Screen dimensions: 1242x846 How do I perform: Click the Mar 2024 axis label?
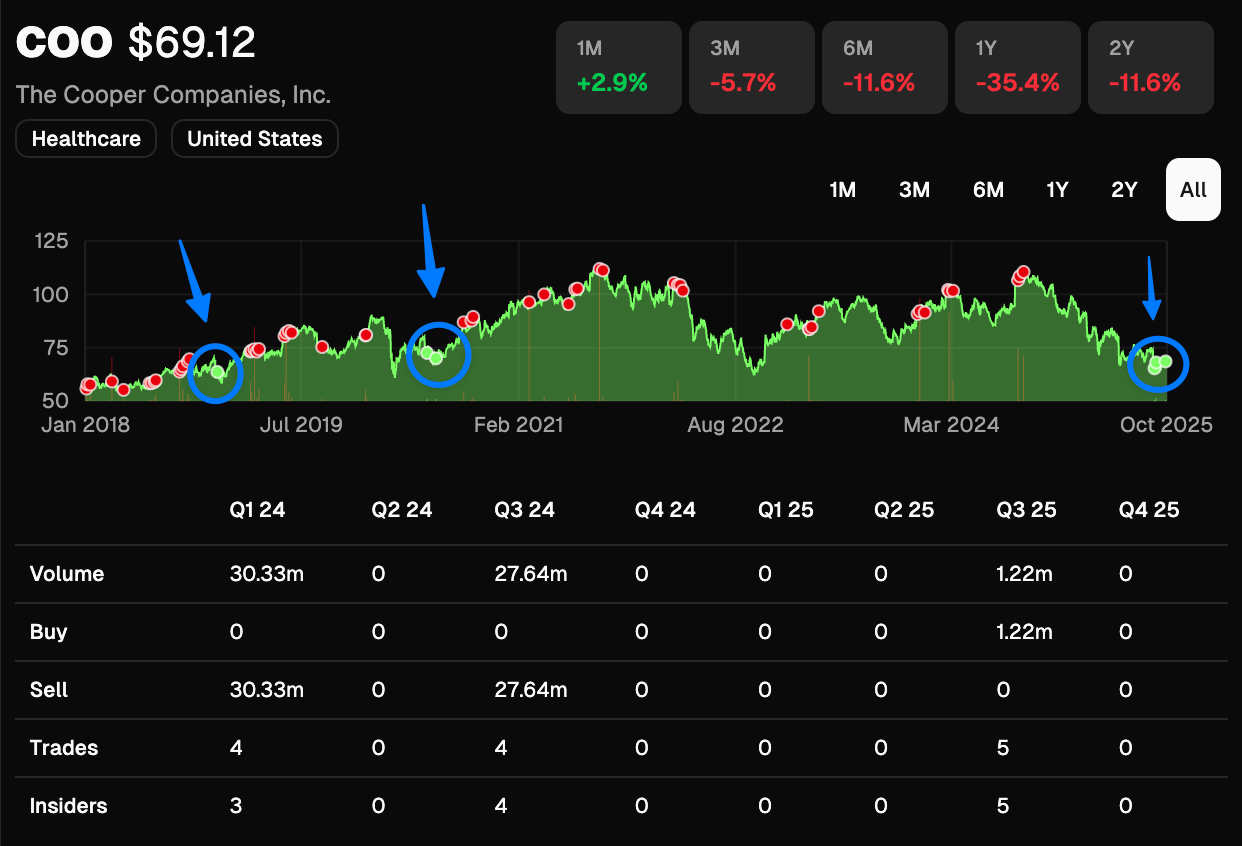tap(951, 425)
